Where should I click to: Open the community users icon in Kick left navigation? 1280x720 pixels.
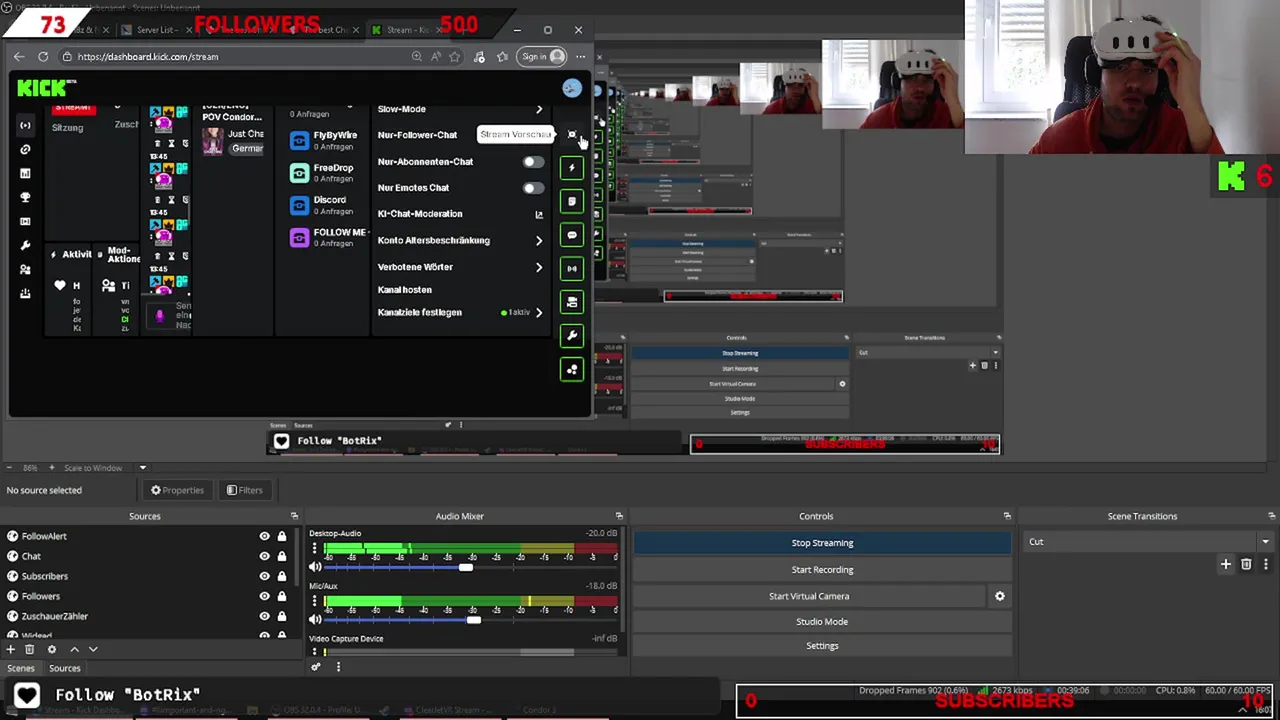click(25, 269)
